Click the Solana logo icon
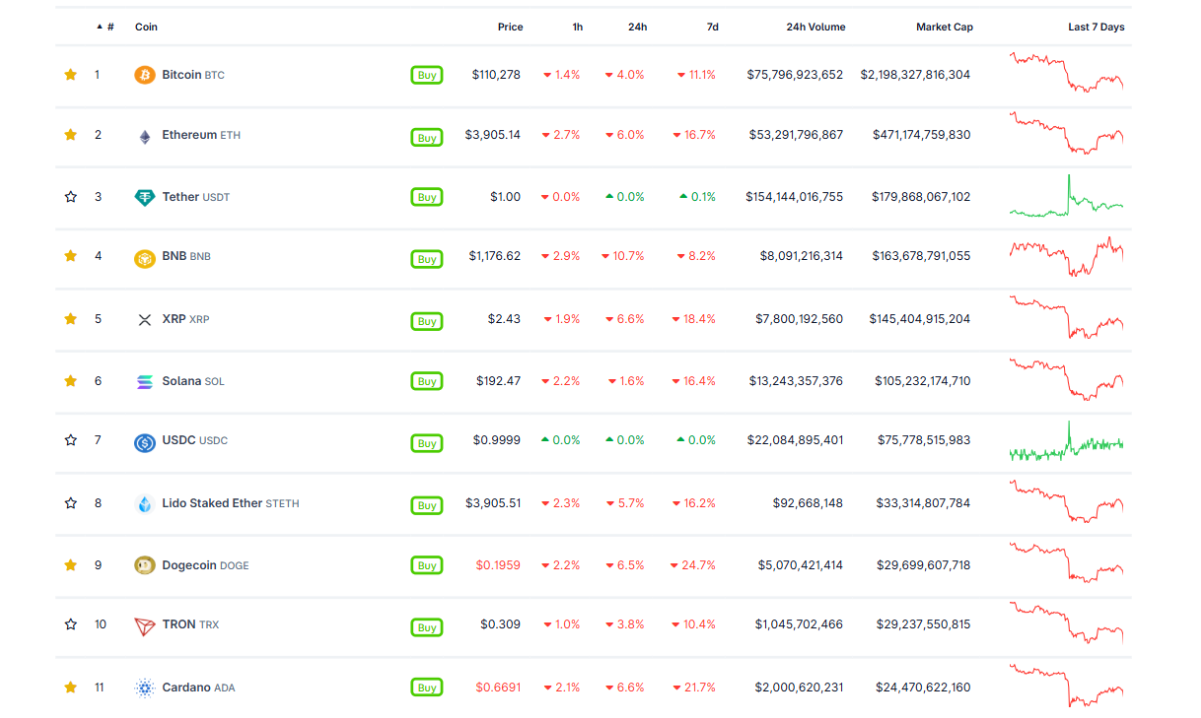The width and height of the screenshot is (1201, 718). (145, 381)
